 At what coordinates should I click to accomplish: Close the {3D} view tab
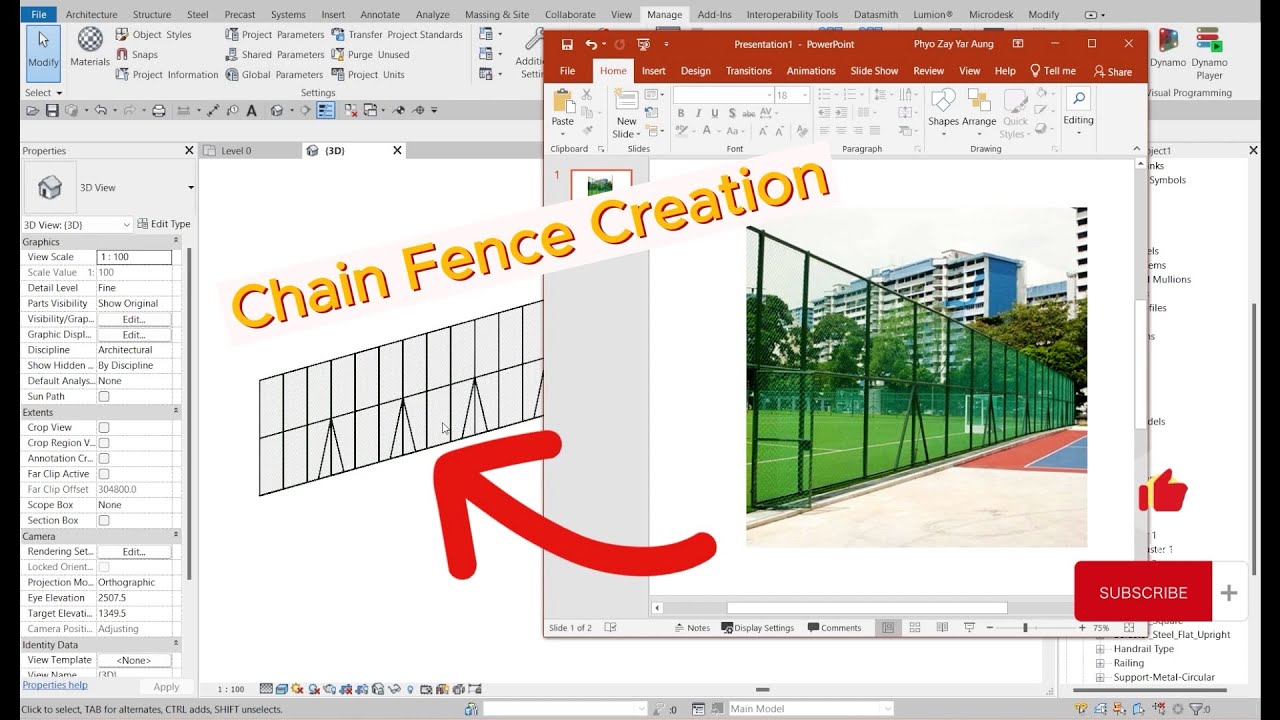(x=397, y=151)
